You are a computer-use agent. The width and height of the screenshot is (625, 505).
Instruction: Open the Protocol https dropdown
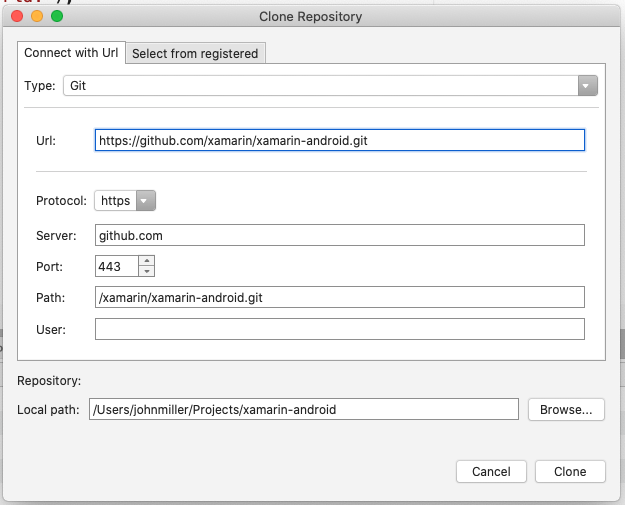pos(125,200)
